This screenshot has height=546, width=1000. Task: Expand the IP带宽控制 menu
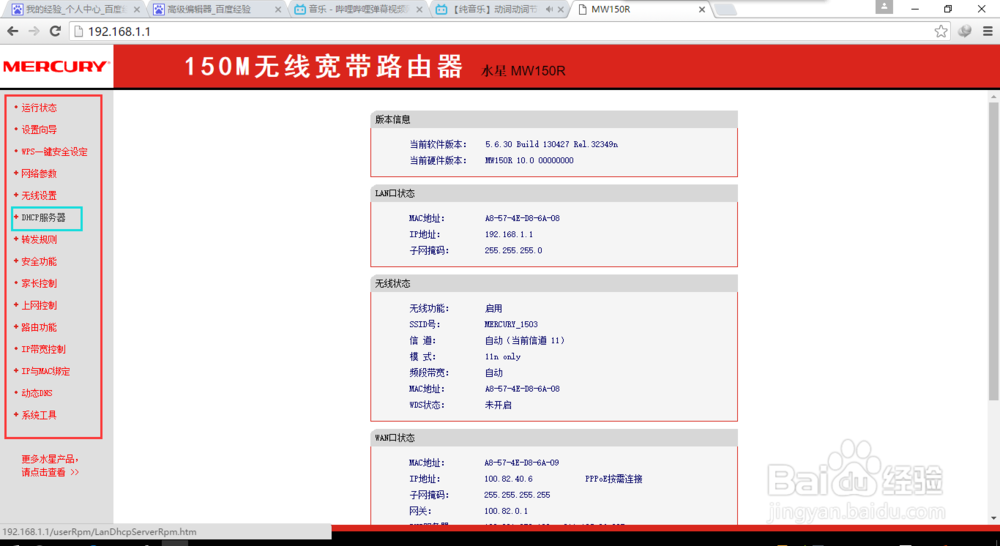click(x=43, y=349)
